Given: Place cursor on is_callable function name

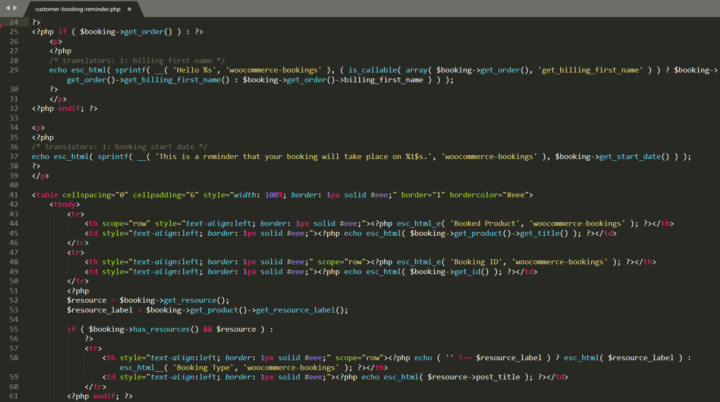Looking at the screenshot, I should tap(373, 70).
